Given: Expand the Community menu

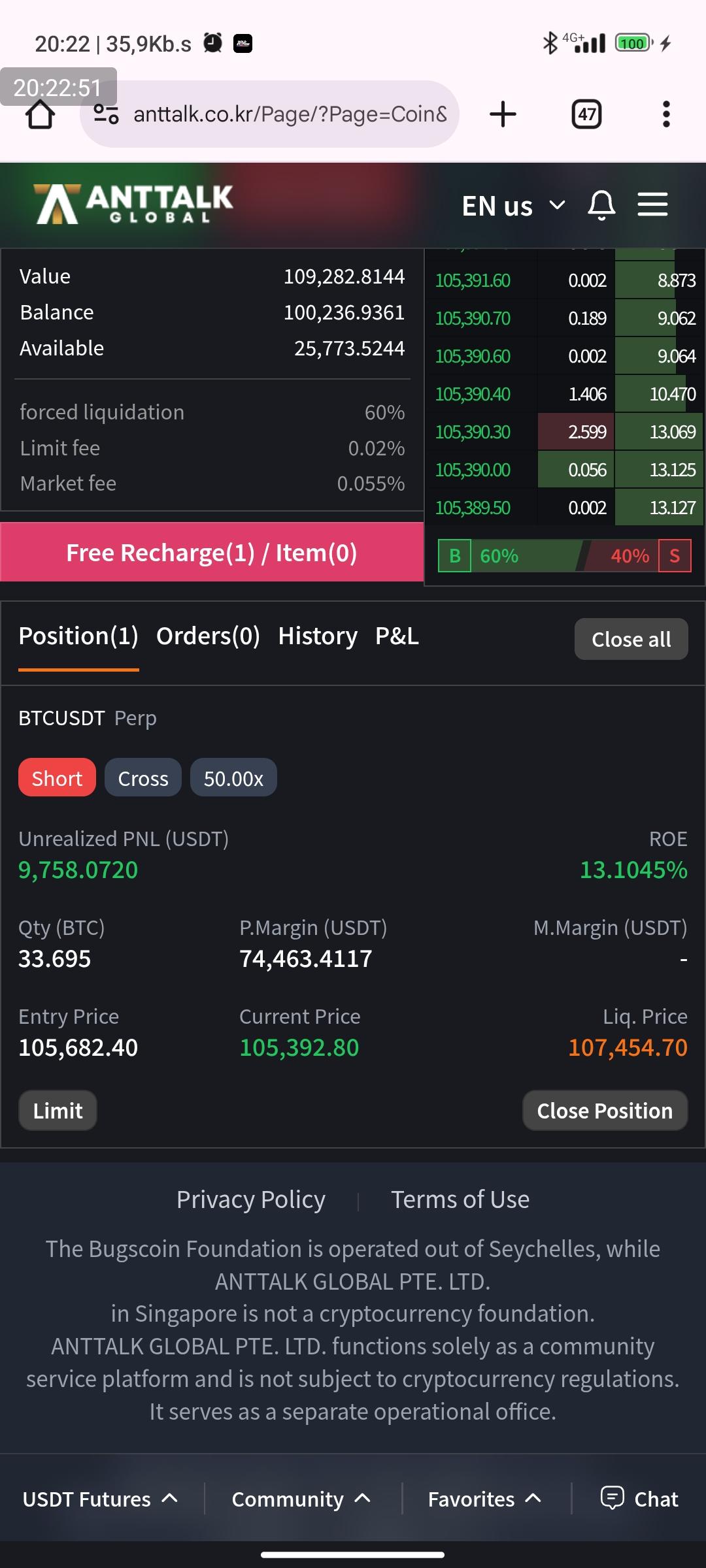Looking at the screenshot, I should (301, 1499).
